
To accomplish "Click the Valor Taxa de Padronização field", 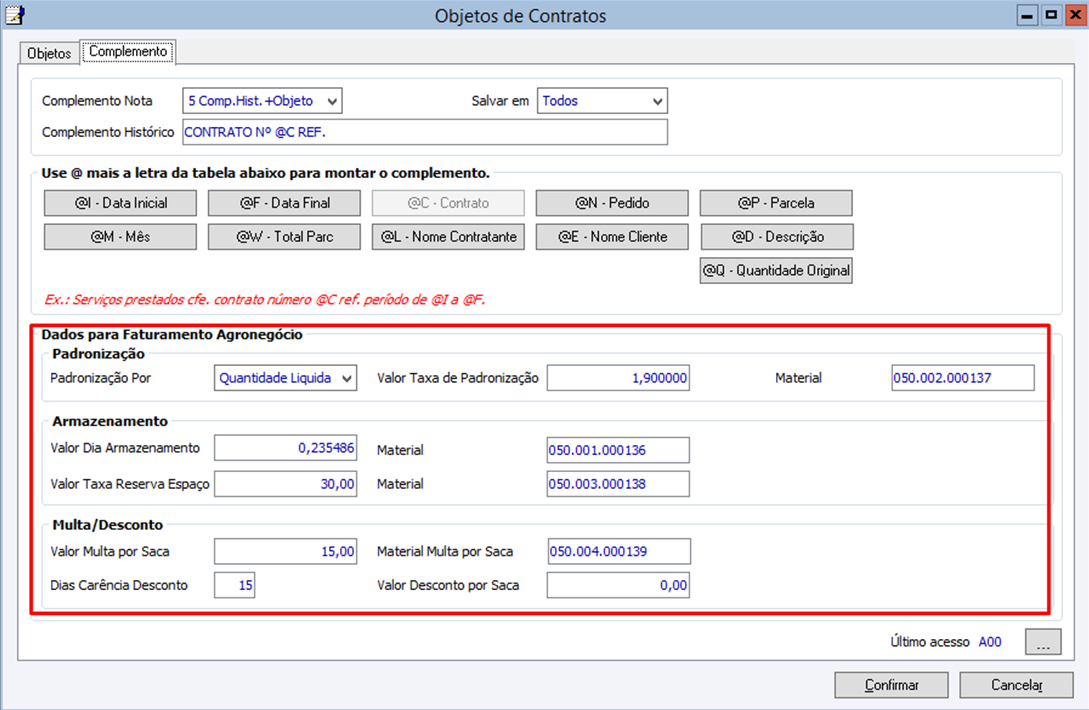I will pos(618,378).
